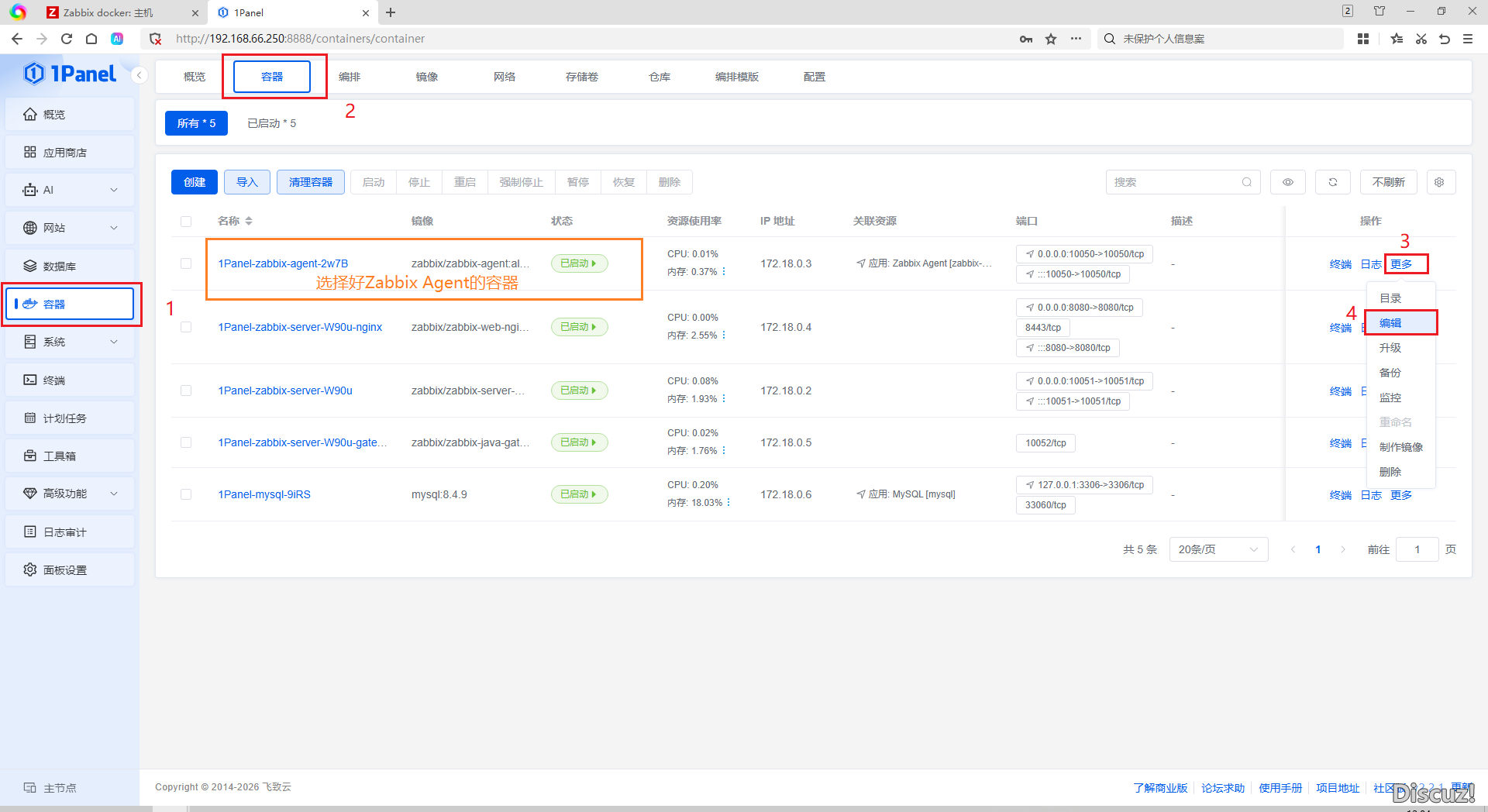Image resolution: width=1488 pixels, height=812 pixels.
Task: Switch to the 存储卷 tab
Action: [582, 77]
